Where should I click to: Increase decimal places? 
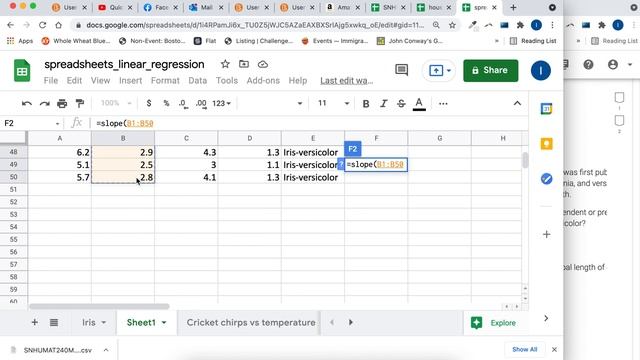click(201, 104)
